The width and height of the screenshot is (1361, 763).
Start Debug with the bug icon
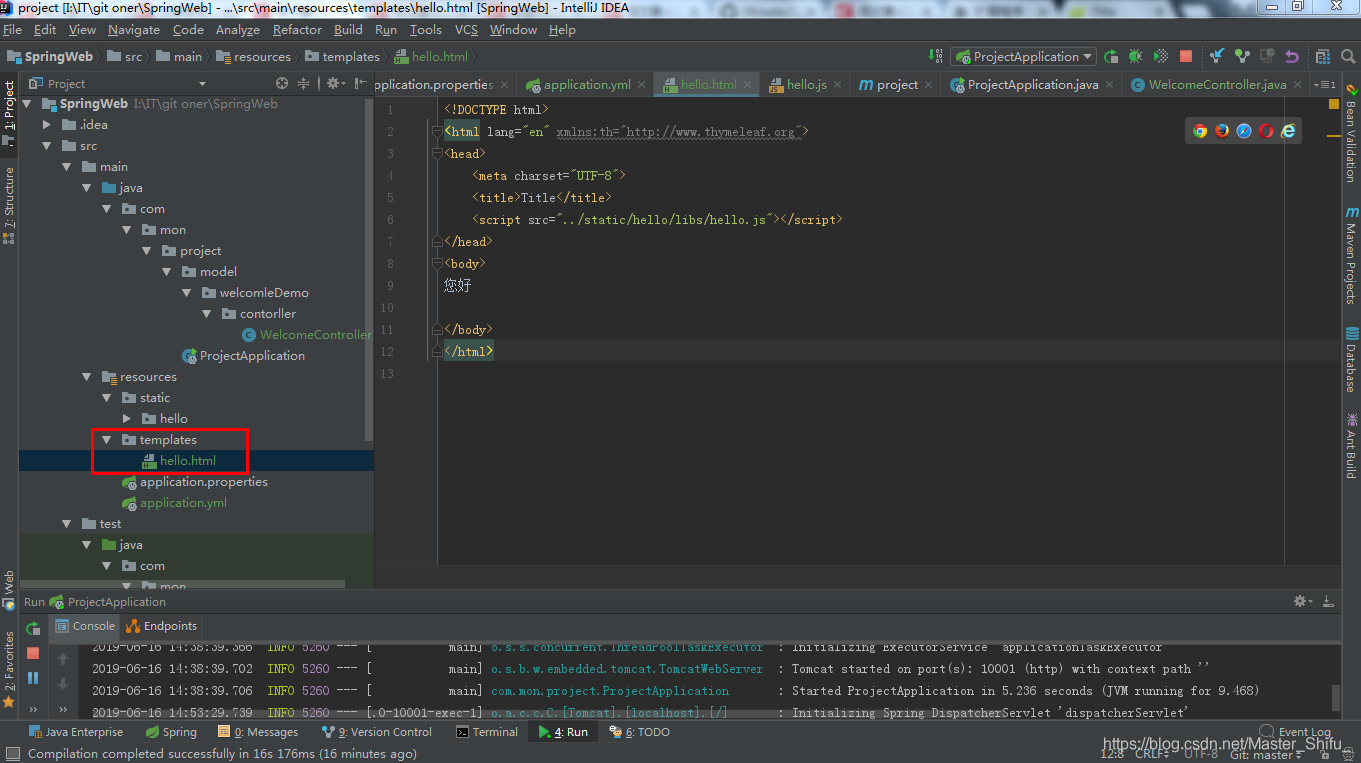(1136, 57)
